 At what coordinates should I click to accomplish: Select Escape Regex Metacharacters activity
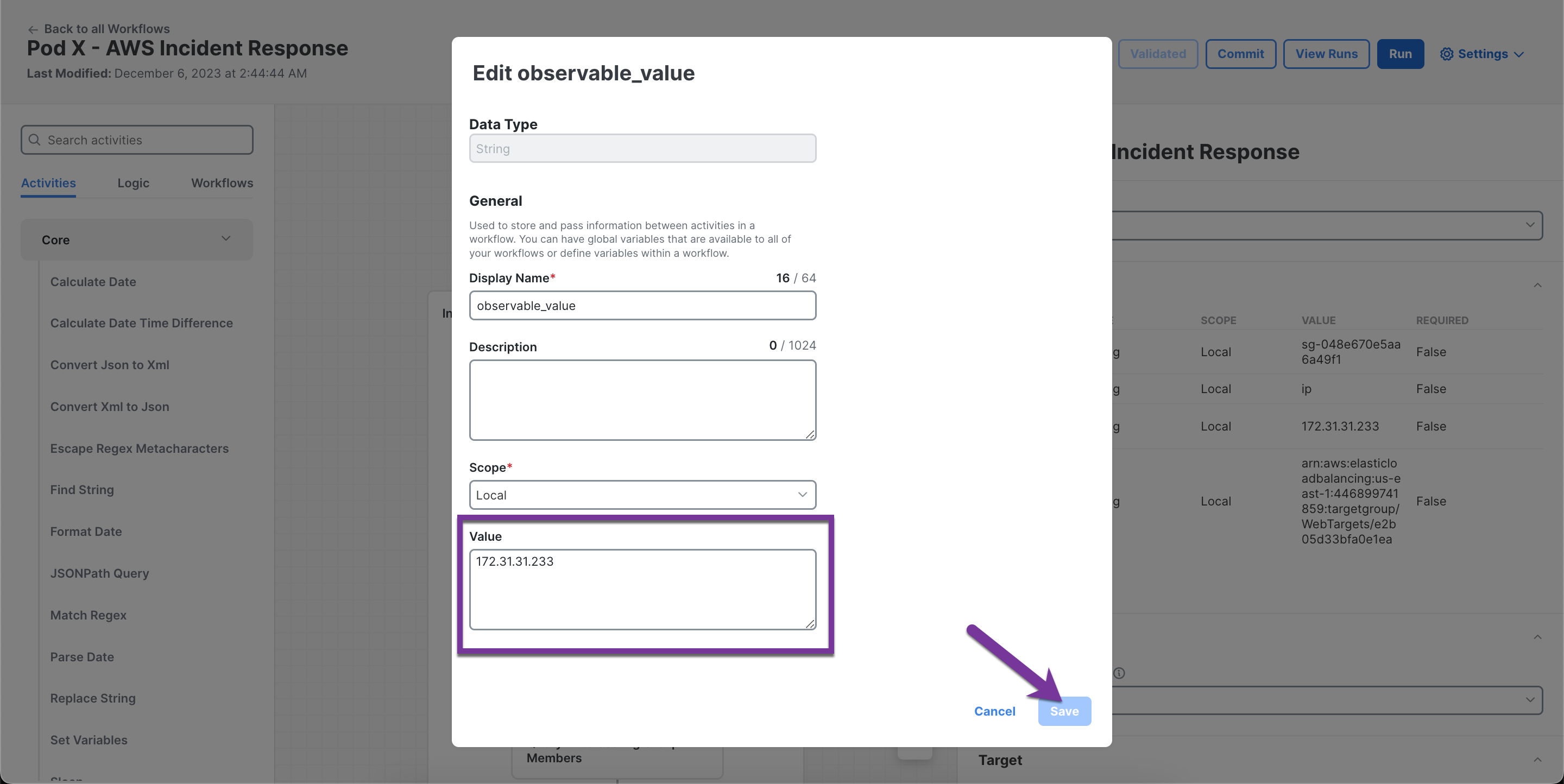[x=140, y=448]
